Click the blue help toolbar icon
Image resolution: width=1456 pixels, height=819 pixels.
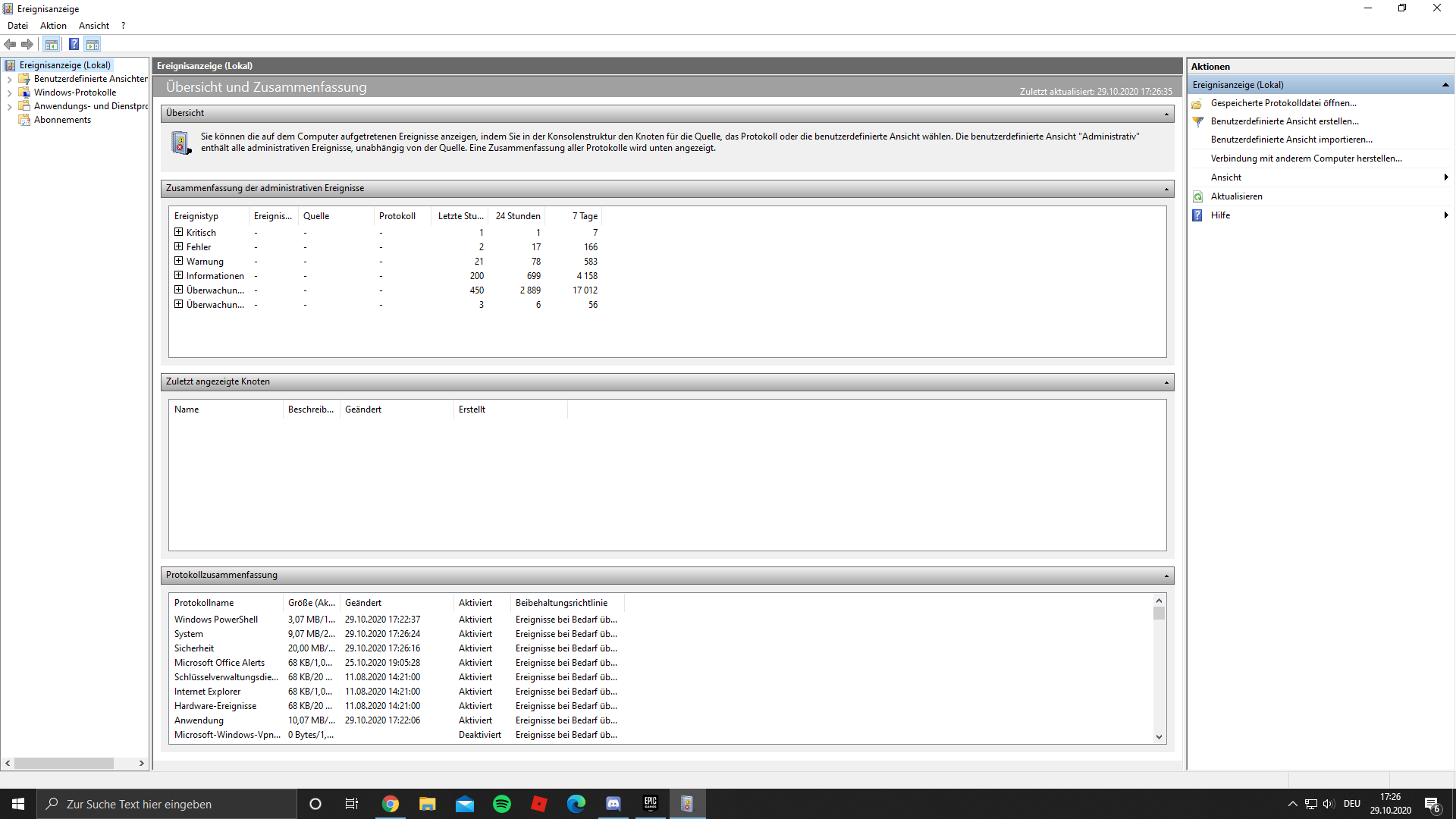pos(74,44)
